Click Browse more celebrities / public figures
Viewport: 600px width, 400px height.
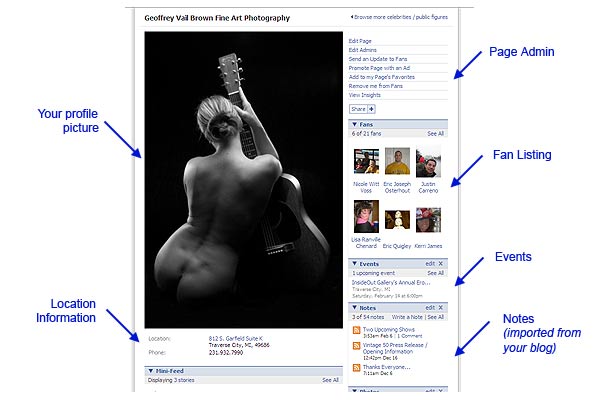pyautogui.click(x=401, y=17)
